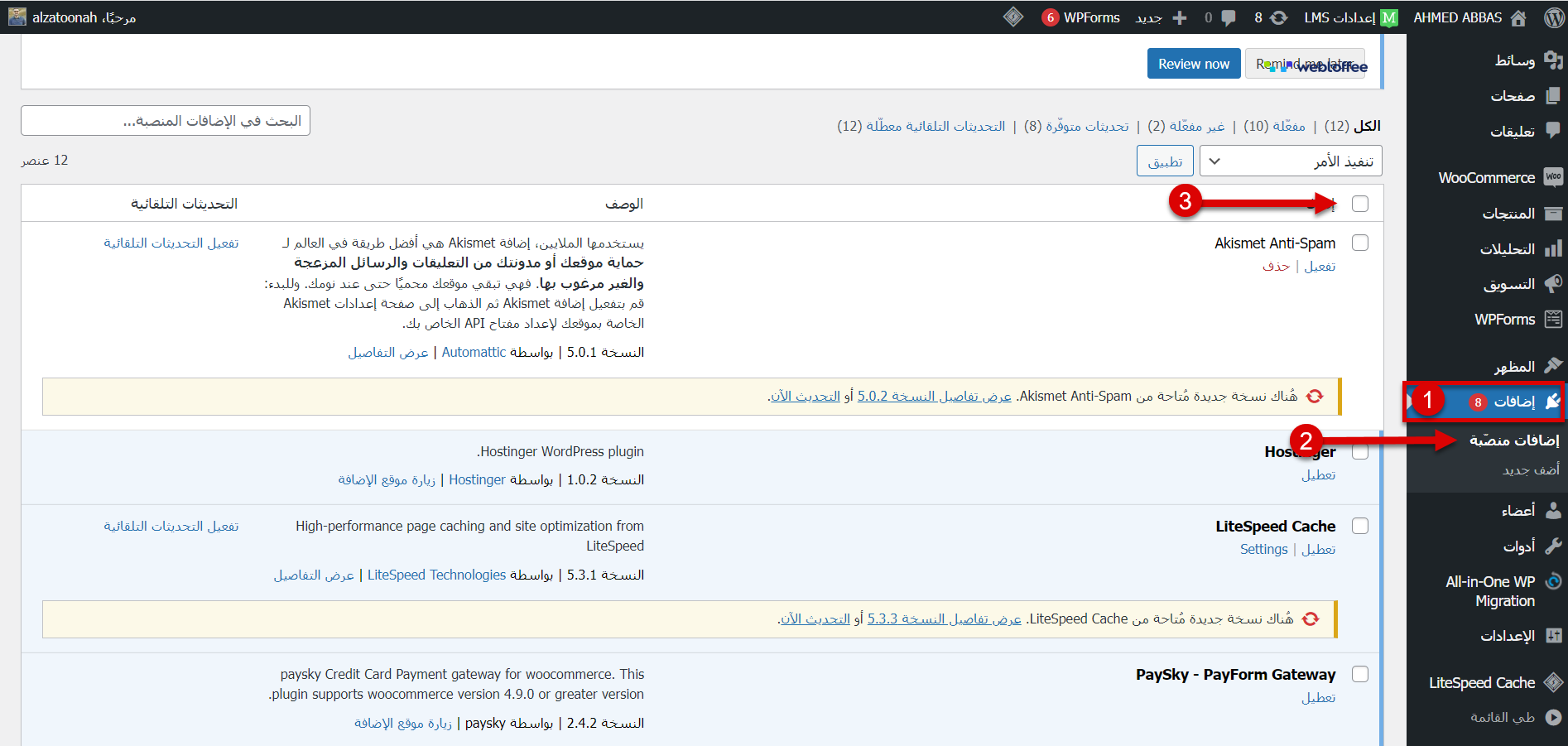1568x746 pixels.
Task: Tick the PaySky - PayForm Gateway checkbox
Action: (1359, 674)
